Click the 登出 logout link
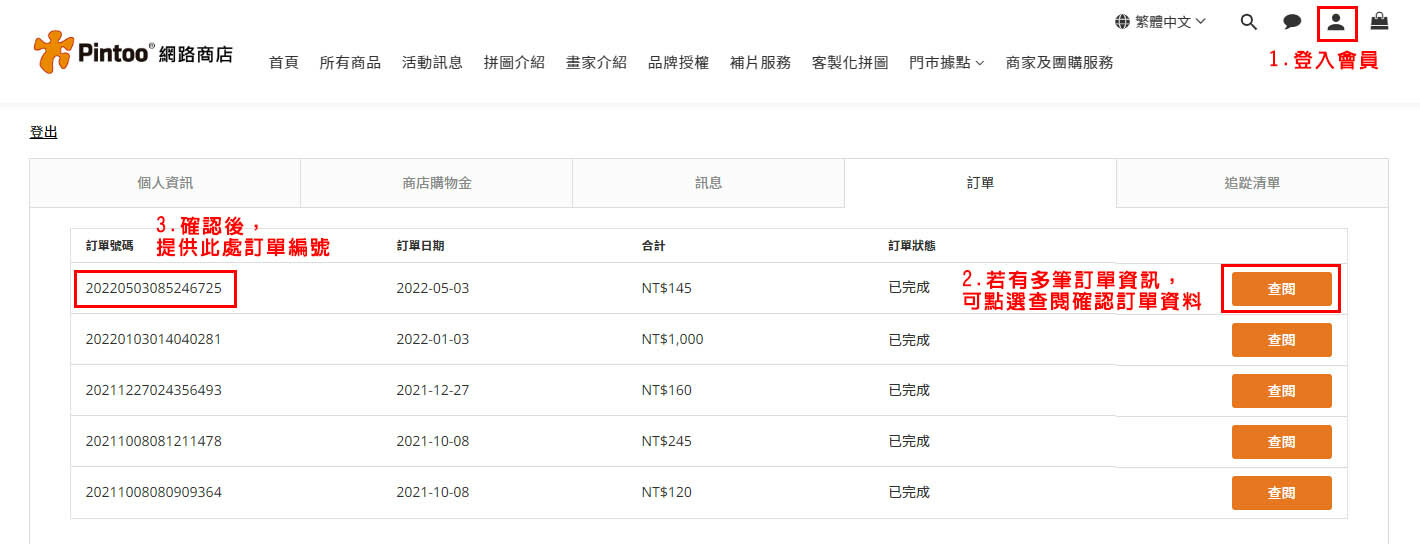The image size is (1420, 544). (43, 132)
